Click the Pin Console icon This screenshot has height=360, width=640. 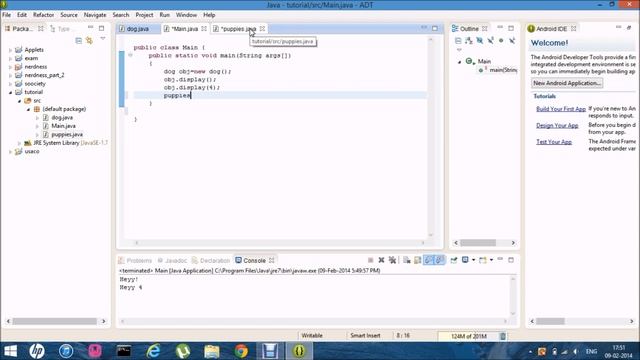453,260
